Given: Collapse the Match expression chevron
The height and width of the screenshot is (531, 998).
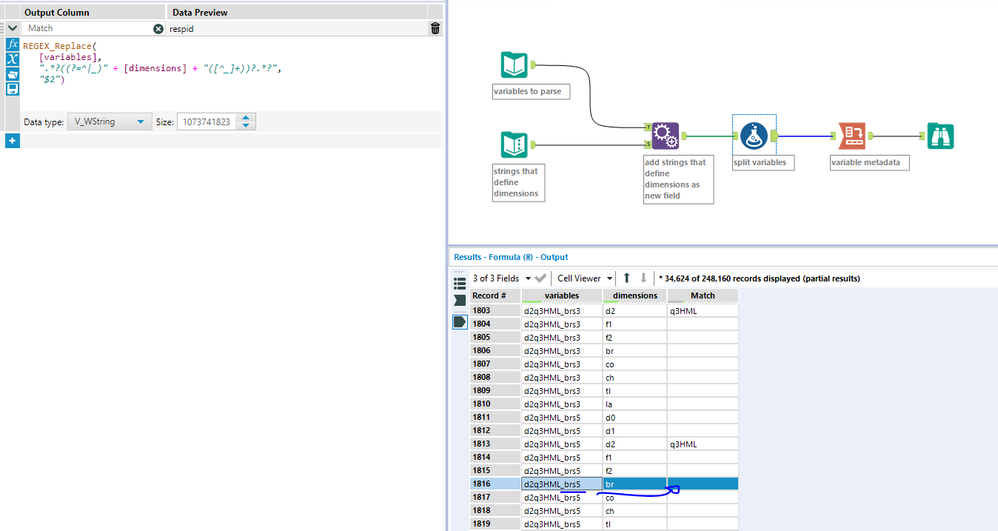Looking at the screenshot, I should pos(12,29).
